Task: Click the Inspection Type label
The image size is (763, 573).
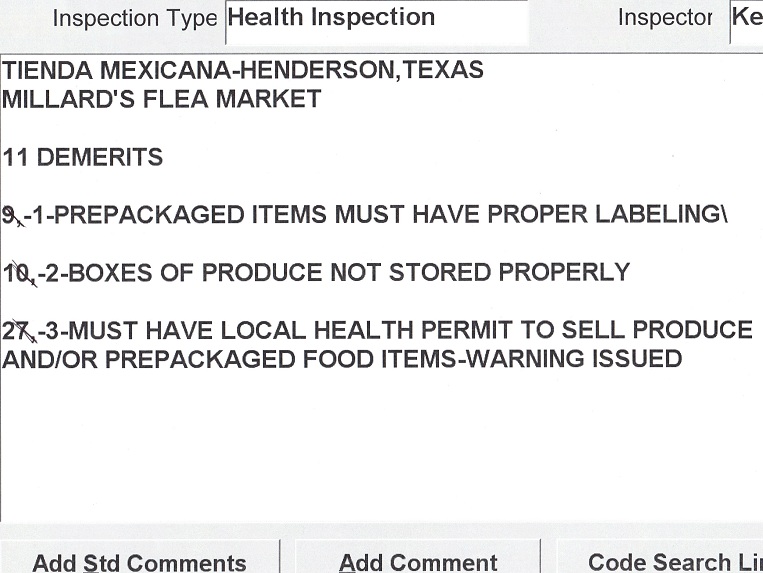Action: (134, 19)
